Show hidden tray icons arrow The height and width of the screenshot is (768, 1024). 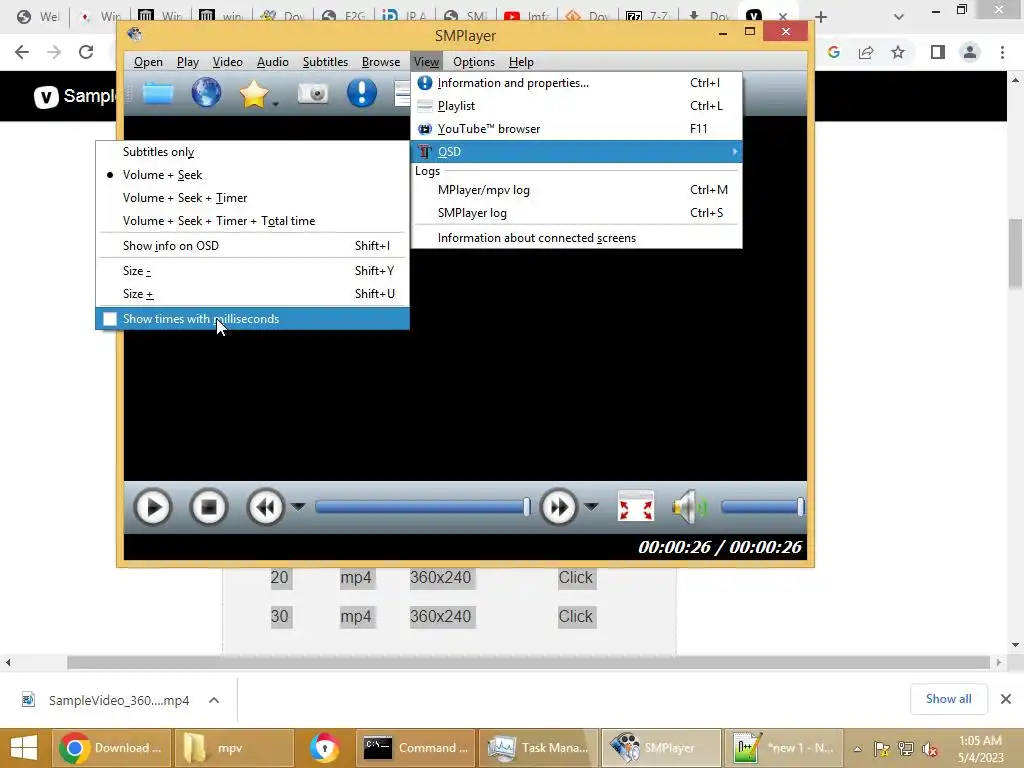[857, 748]
